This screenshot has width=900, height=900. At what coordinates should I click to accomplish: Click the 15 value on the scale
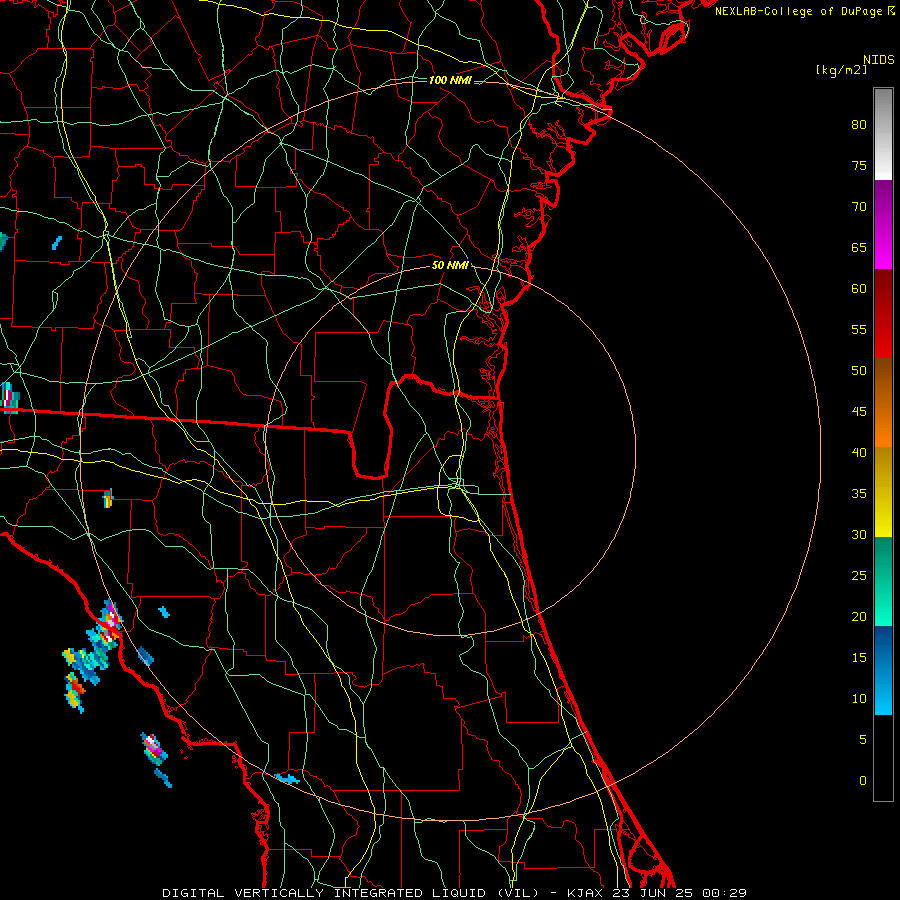[859, 657]
